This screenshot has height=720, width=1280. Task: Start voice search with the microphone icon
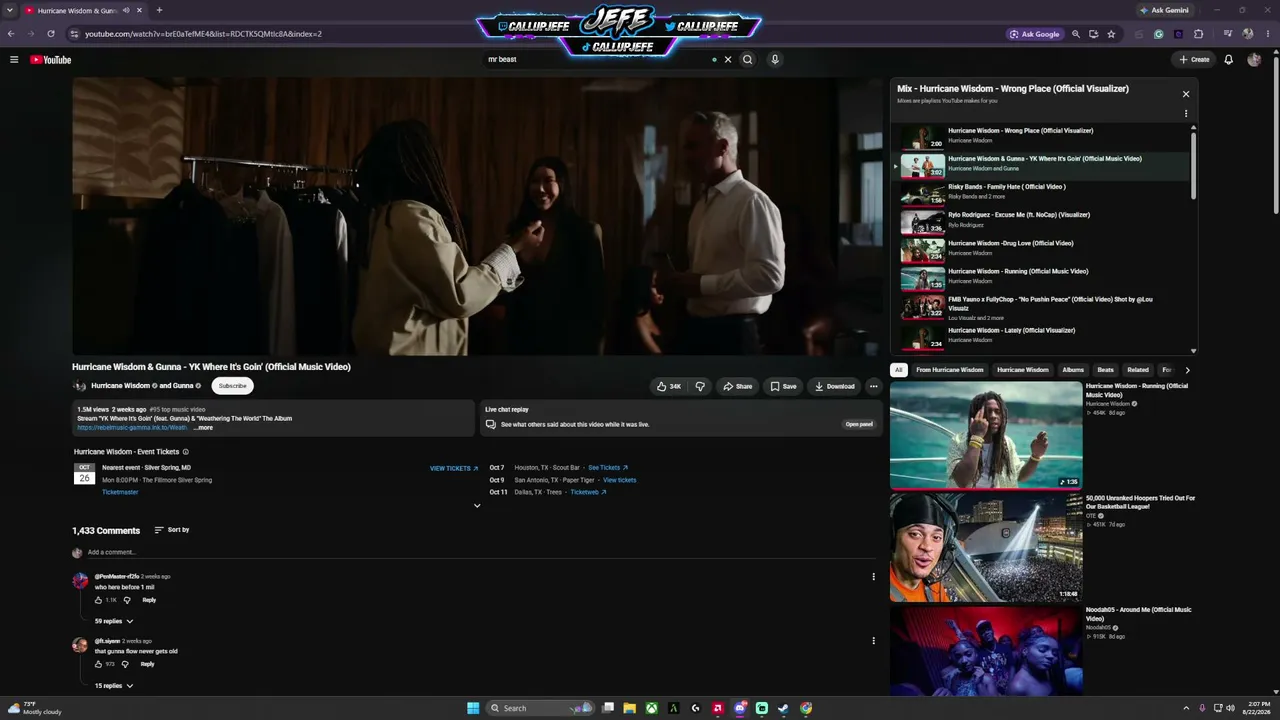coord(774,60)
